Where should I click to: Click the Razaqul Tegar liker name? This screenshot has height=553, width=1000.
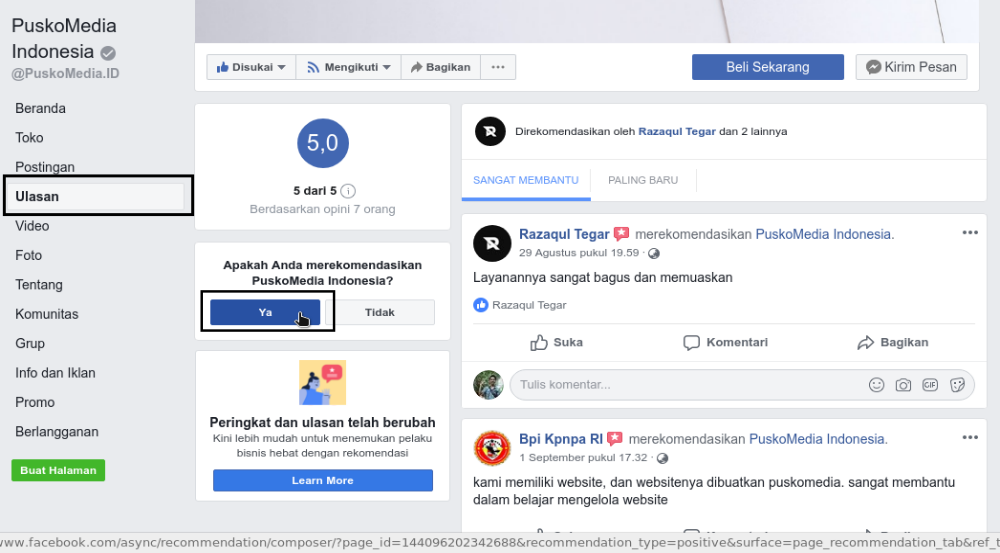coord(529,305)
